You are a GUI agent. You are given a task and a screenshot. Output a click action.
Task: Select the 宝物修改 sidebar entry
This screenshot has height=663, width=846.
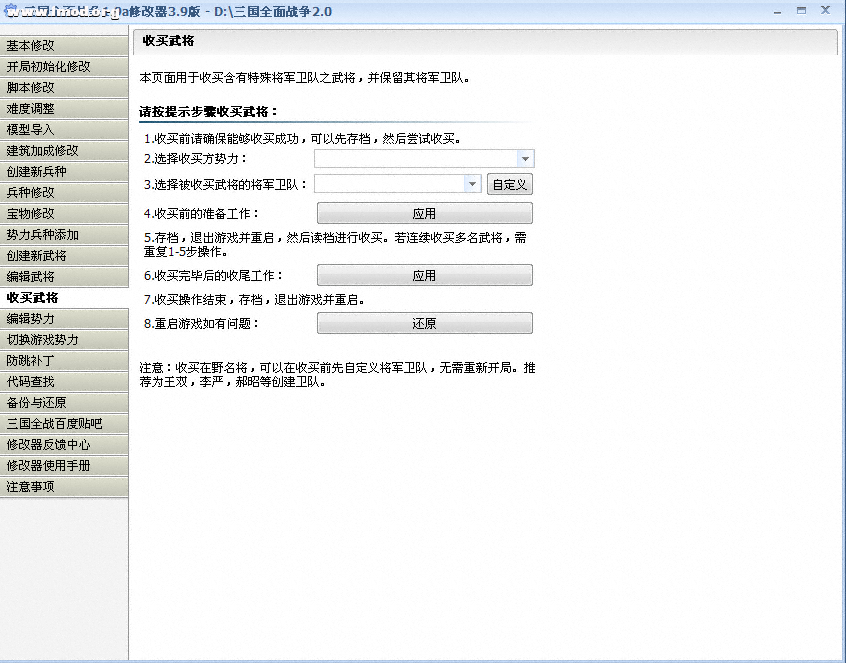coord(64,213)
